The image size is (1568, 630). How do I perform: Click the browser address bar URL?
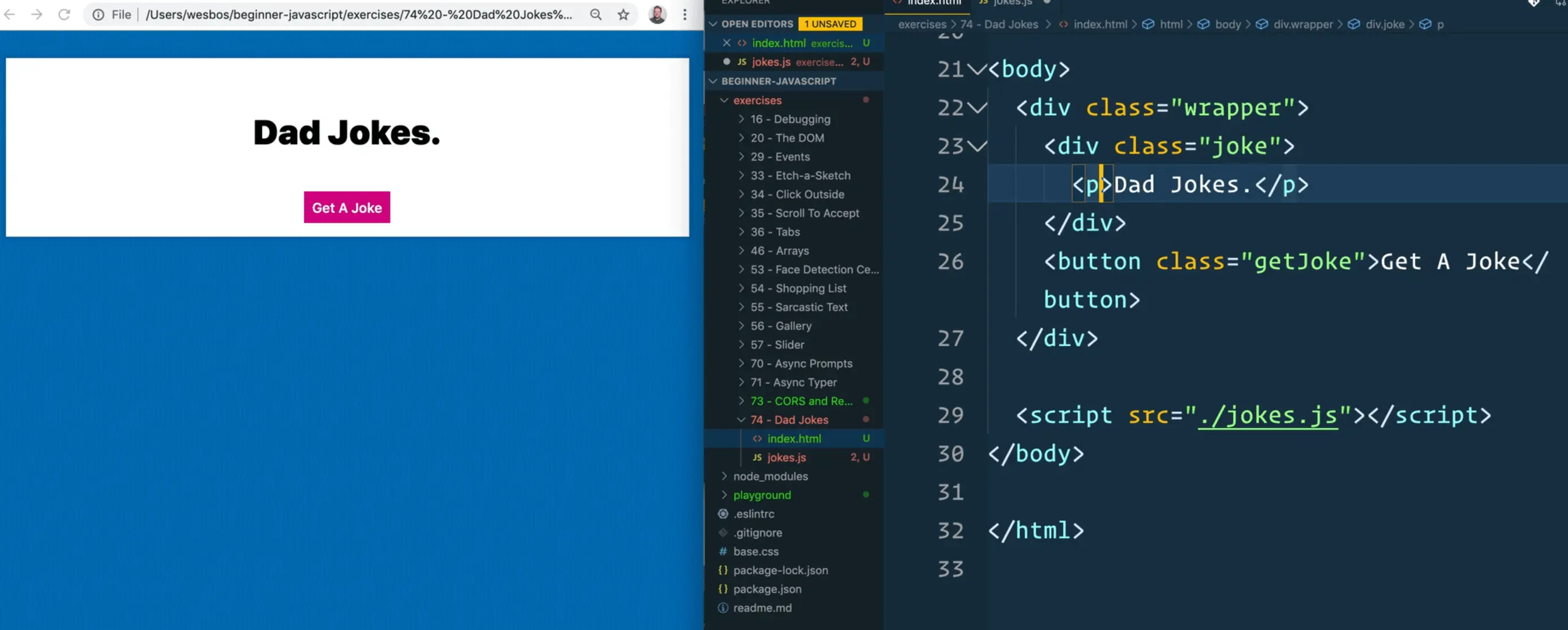(359, 15)
